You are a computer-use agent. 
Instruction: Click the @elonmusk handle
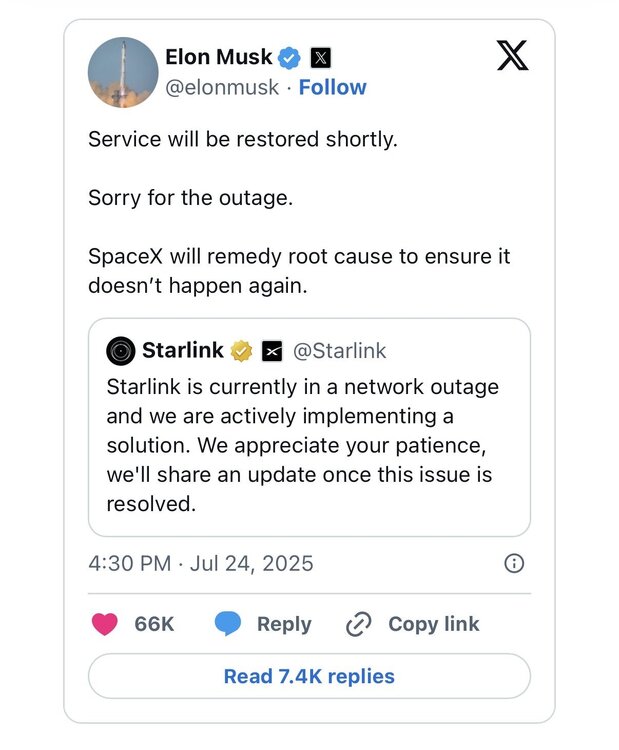tap(220, 87)
